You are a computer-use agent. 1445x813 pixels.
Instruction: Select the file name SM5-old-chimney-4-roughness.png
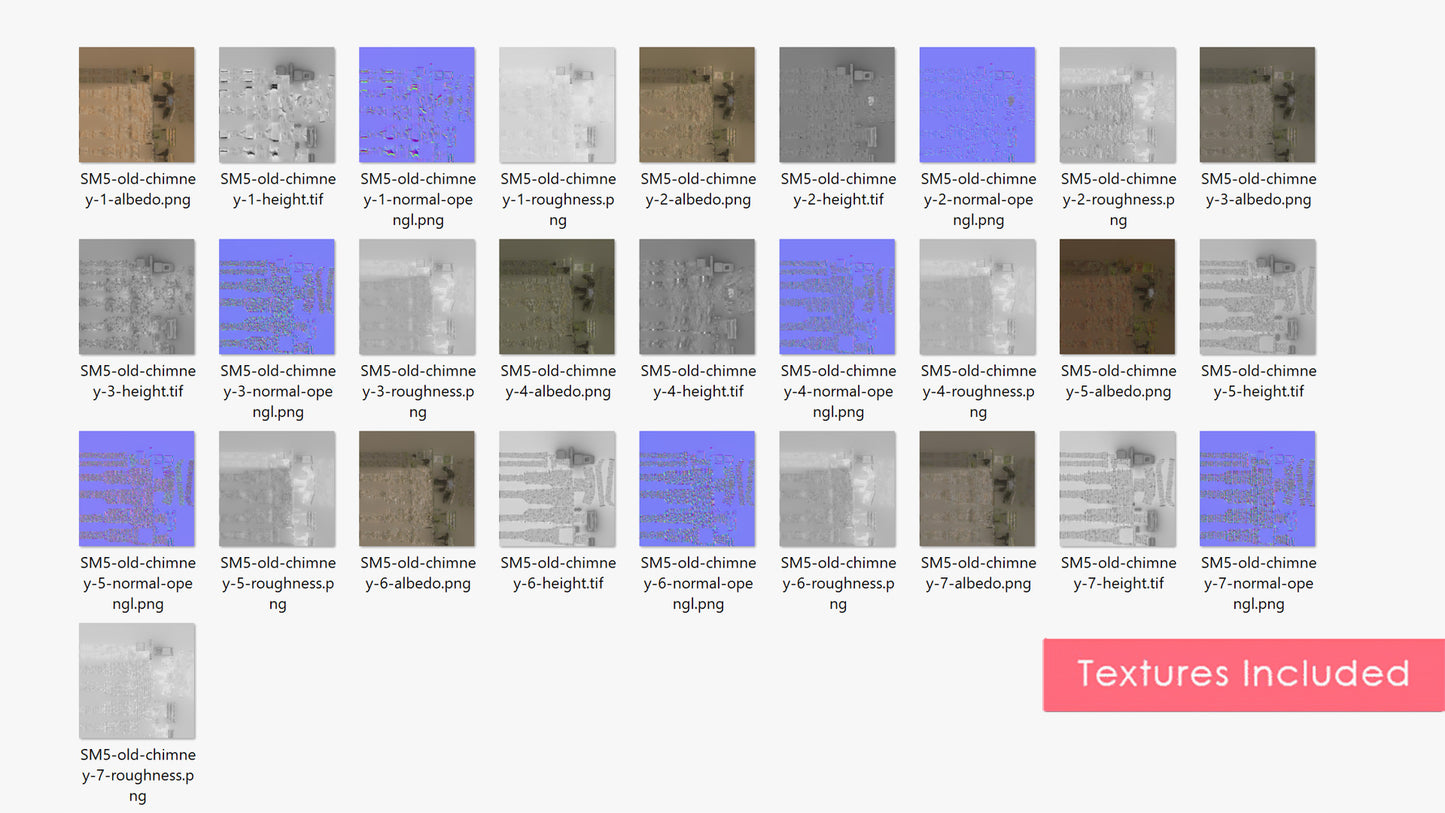coord(978,391)
